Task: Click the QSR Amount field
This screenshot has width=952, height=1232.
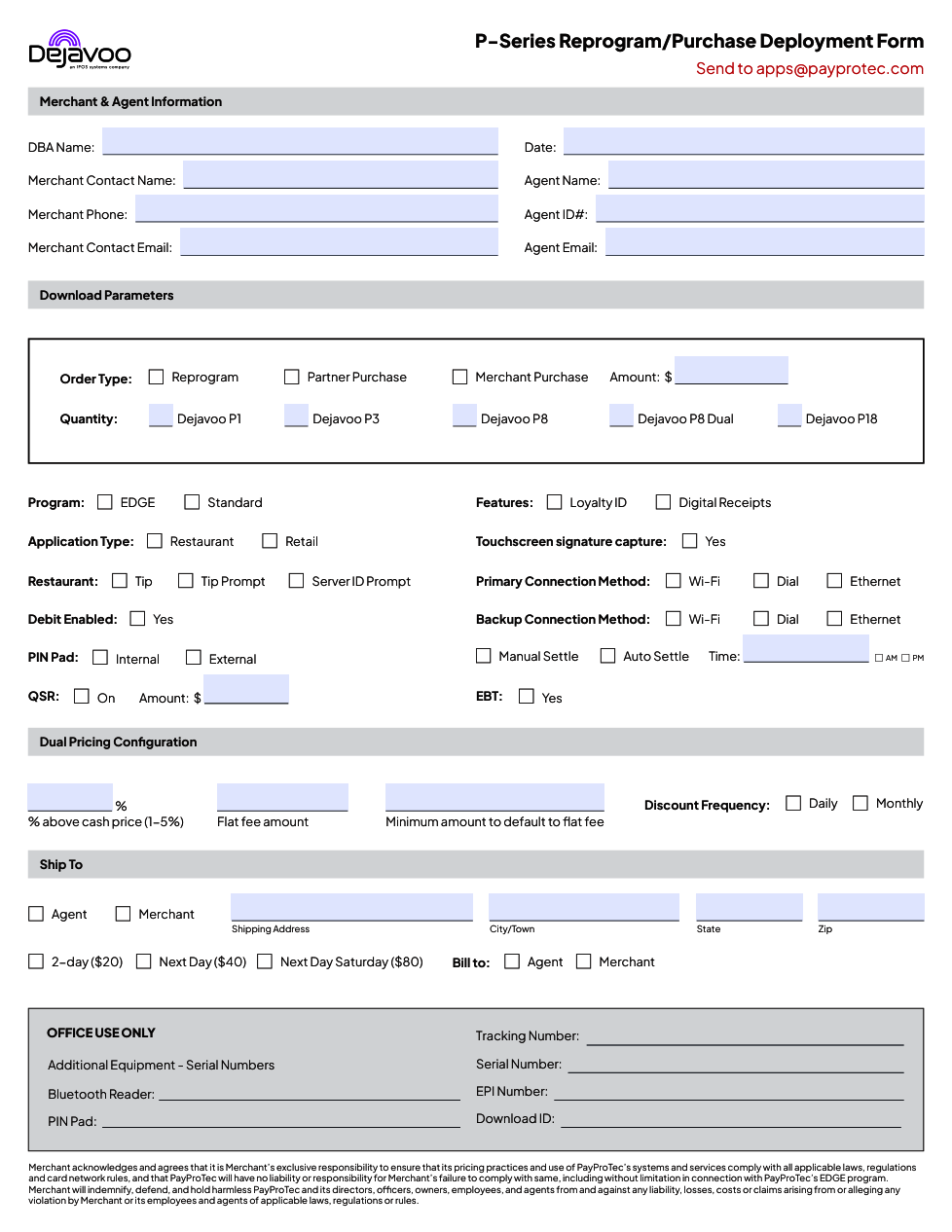Action: pyautogui.click(x=246, y=689)
